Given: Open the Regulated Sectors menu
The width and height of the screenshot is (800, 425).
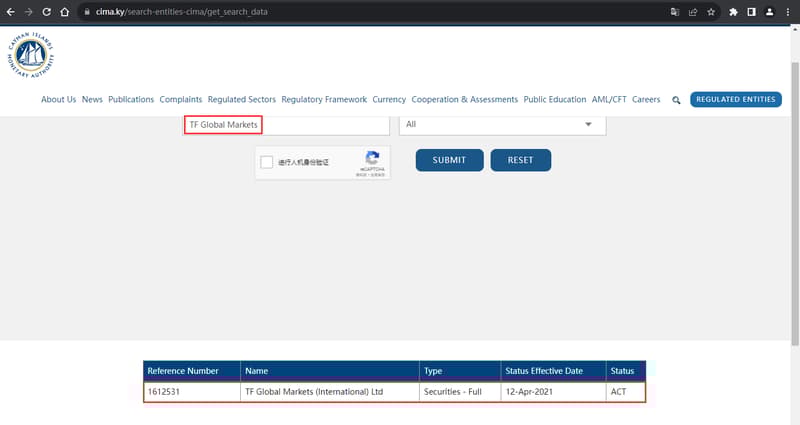Looking at the screenshot, I should click(x=241, y=100).
